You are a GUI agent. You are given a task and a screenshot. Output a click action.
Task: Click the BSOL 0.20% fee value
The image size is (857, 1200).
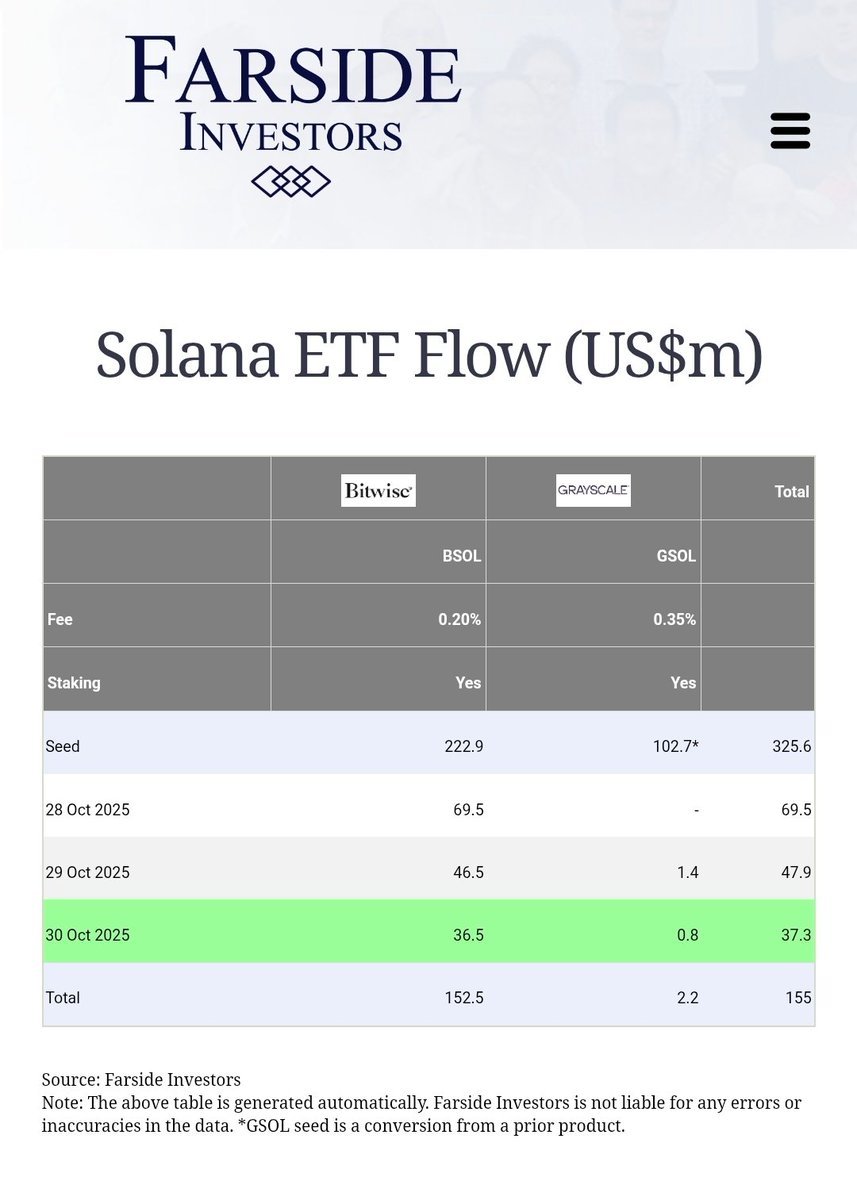[460, 620]
